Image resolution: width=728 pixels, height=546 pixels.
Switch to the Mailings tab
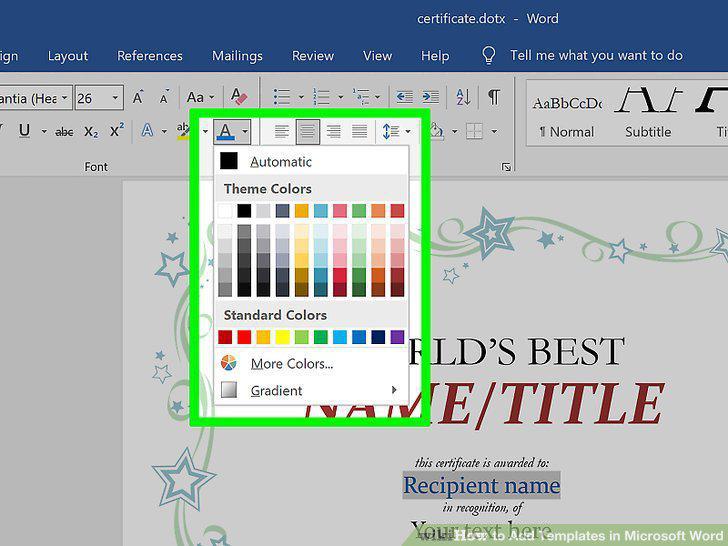point(237,56)
